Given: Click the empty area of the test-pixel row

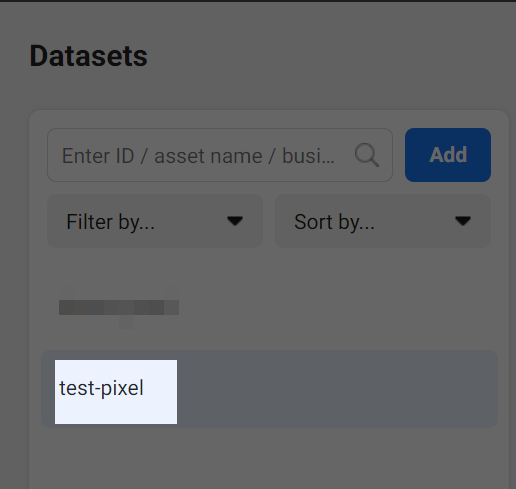Looking at the screenshot, I should pyautogui.click(x=337, y=389).
